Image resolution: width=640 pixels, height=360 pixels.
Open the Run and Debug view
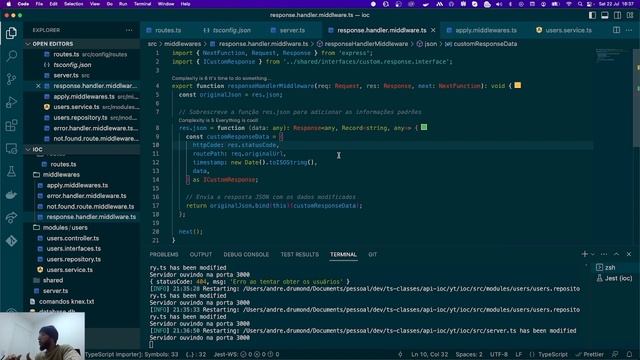click(x=11, y=102)
